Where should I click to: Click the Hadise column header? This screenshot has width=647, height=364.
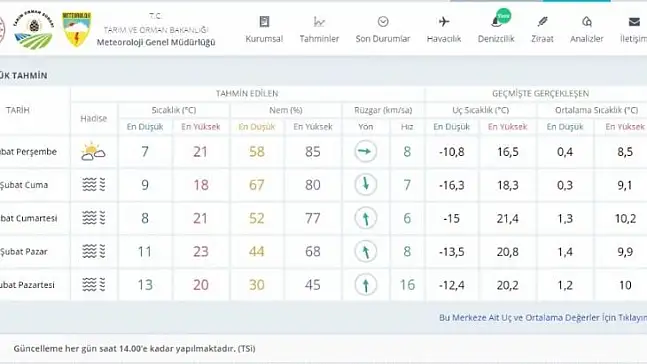94,118
